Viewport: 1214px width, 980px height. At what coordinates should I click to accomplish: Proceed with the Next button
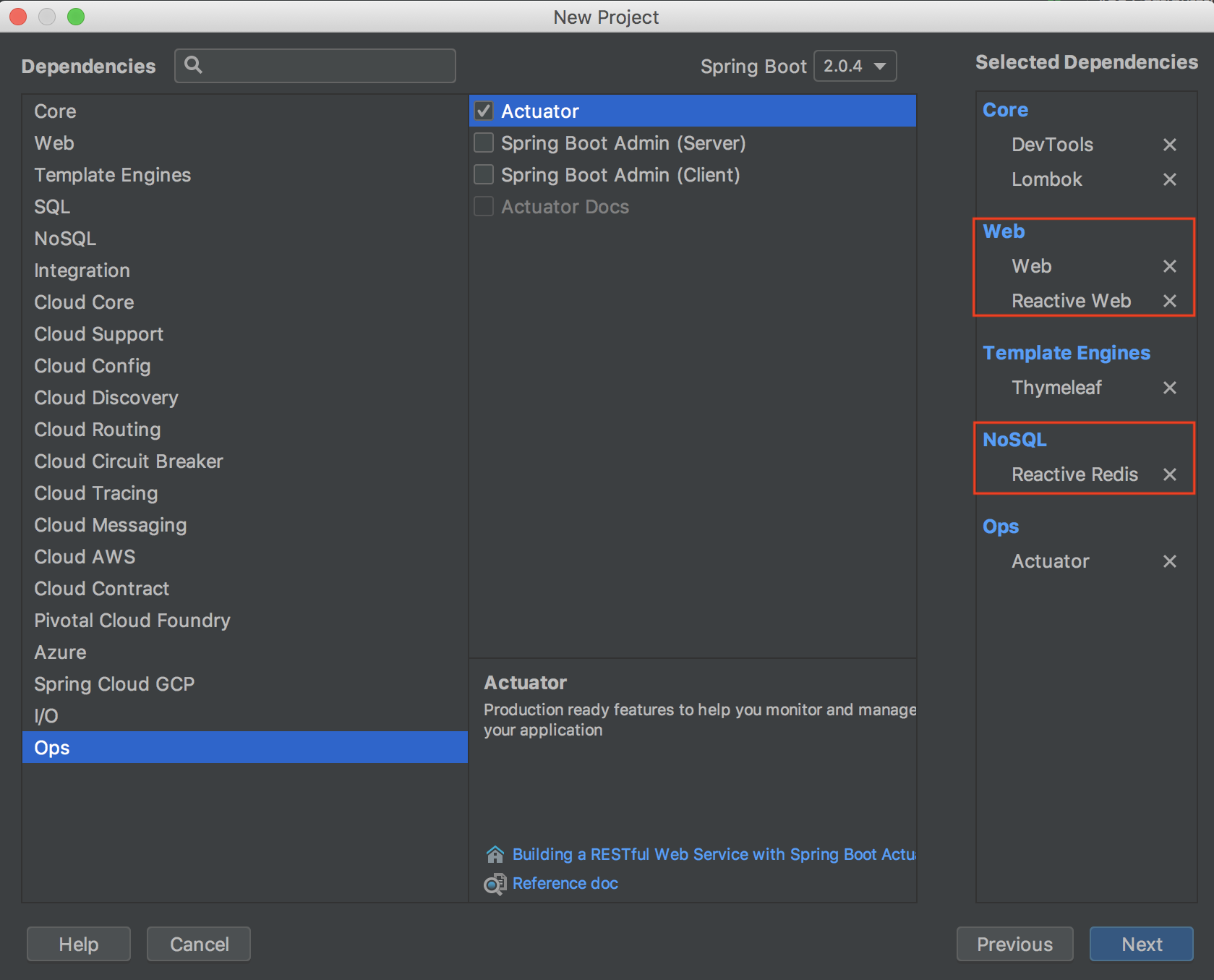pos(1142,944)
